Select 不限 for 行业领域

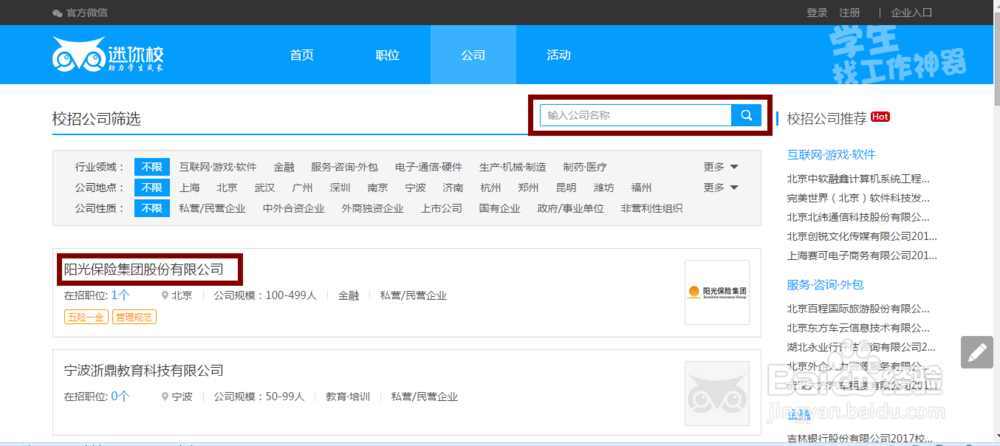pyautogui.click(x=152, y=167)
